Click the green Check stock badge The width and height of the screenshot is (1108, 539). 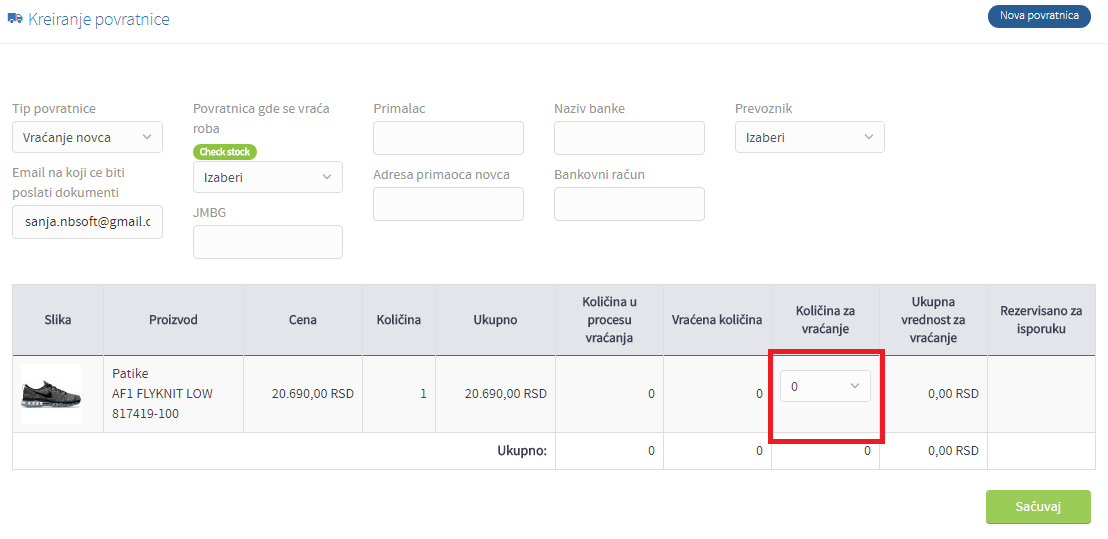click(x=225, y=152)
